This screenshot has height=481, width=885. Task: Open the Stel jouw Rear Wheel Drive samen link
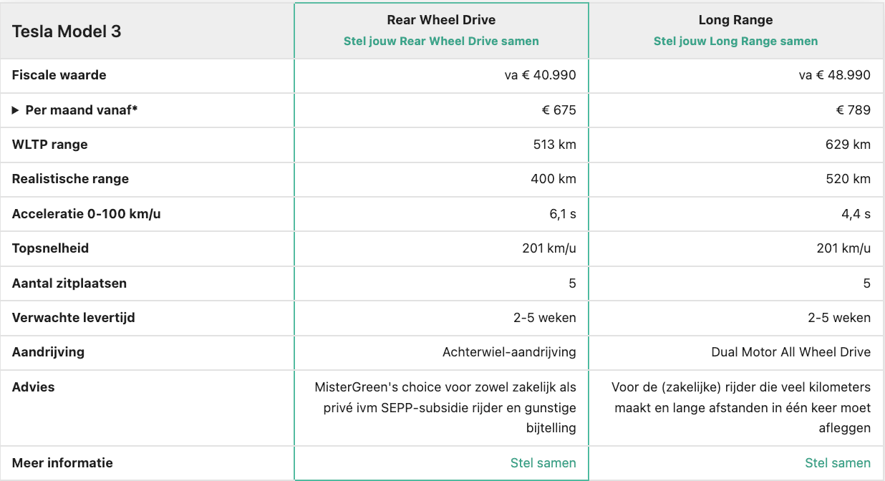pyautogui.click(x=441, y=41)
